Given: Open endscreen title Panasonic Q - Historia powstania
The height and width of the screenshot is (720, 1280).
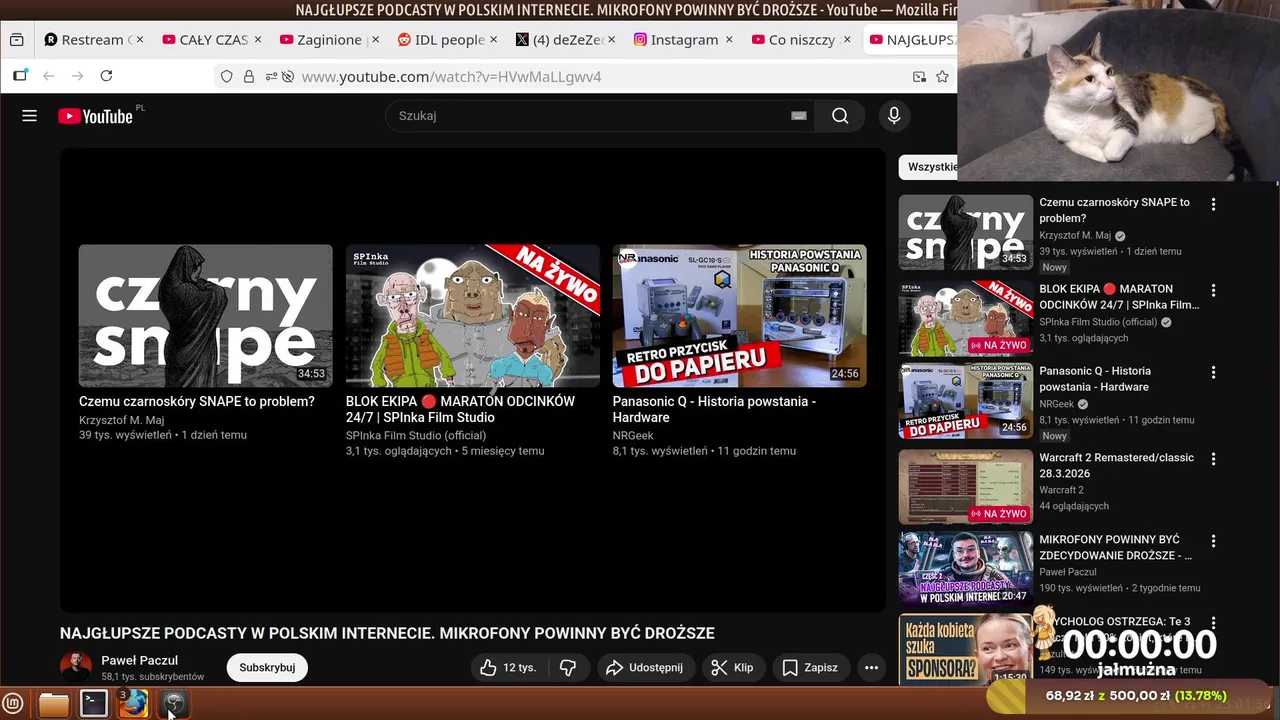Looking at the screenshot, I should click(x=714, y=409).
